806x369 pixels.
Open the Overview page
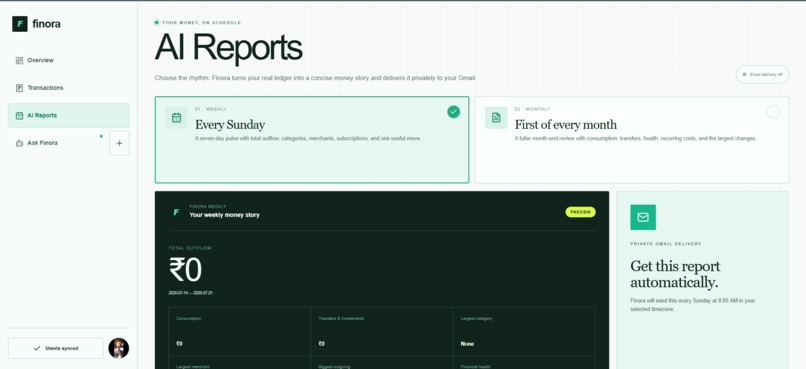68,60
